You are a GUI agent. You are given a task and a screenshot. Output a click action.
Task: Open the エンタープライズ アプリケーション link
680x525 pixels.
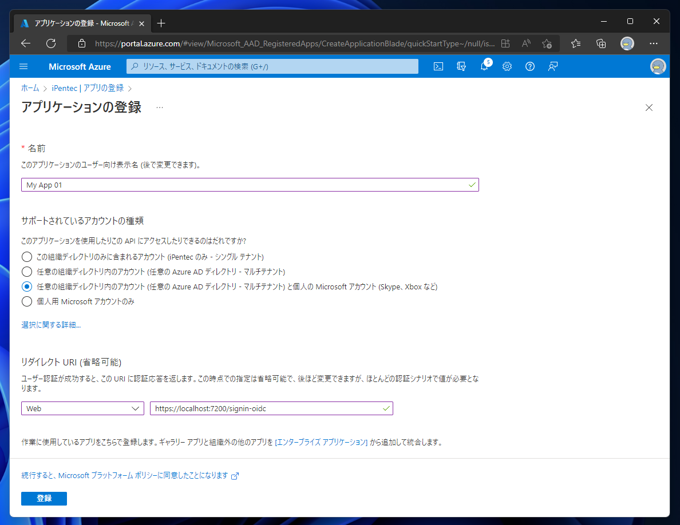coord(321,442)
